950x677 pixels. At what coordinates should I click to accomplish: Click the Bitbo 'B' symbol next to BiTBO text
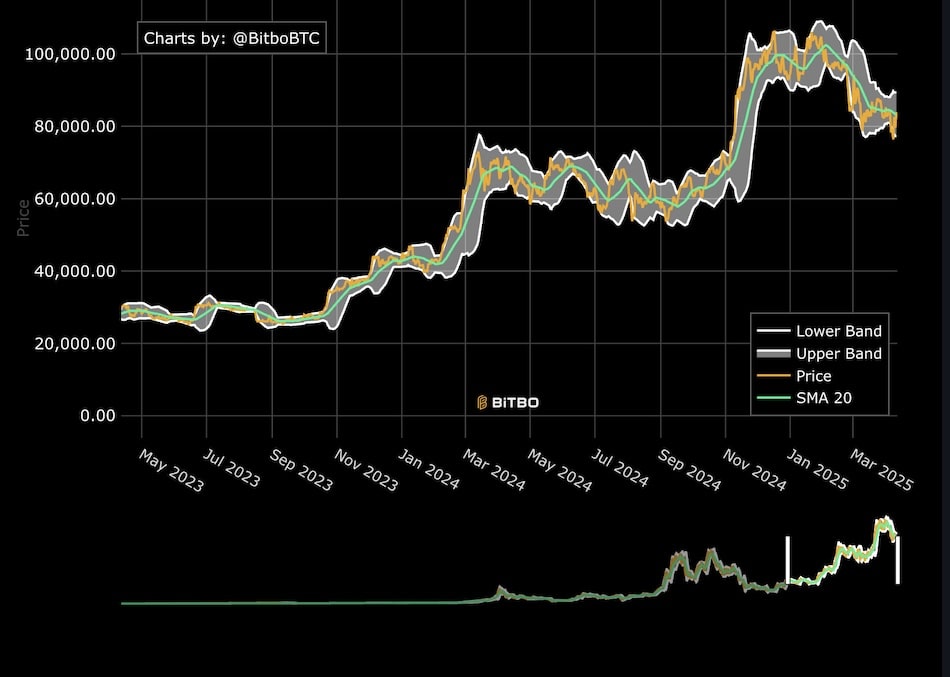pyautogui.click(x=480, y=401)
